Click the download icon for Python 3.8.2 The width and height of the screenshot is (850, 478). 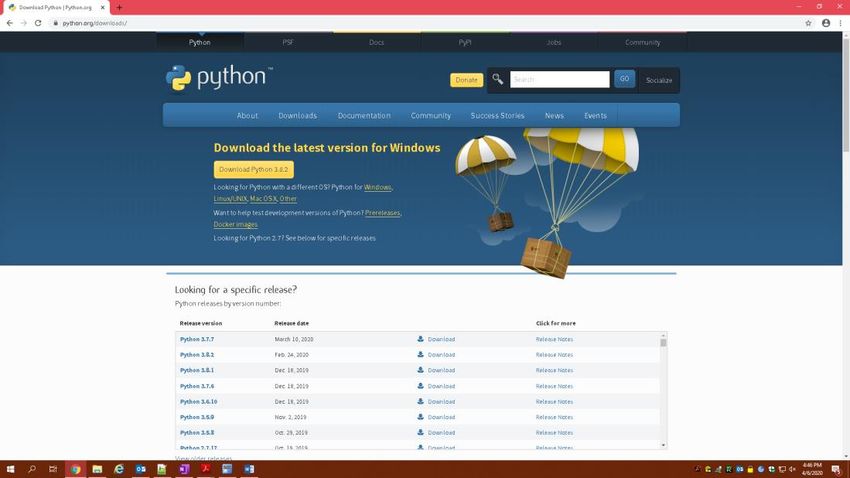coord(420,354)
